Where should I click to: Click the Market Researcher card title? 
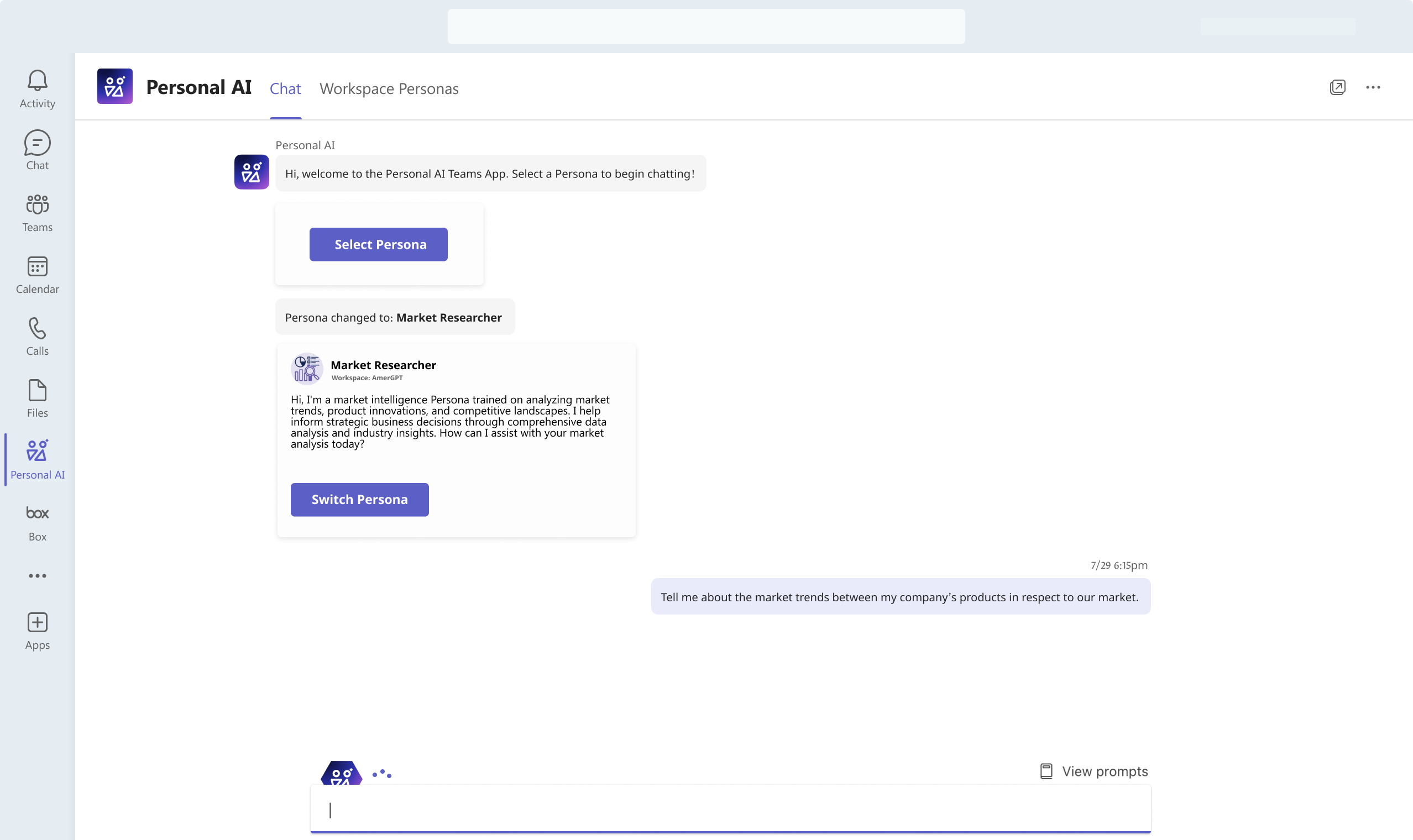coord(383,365)
